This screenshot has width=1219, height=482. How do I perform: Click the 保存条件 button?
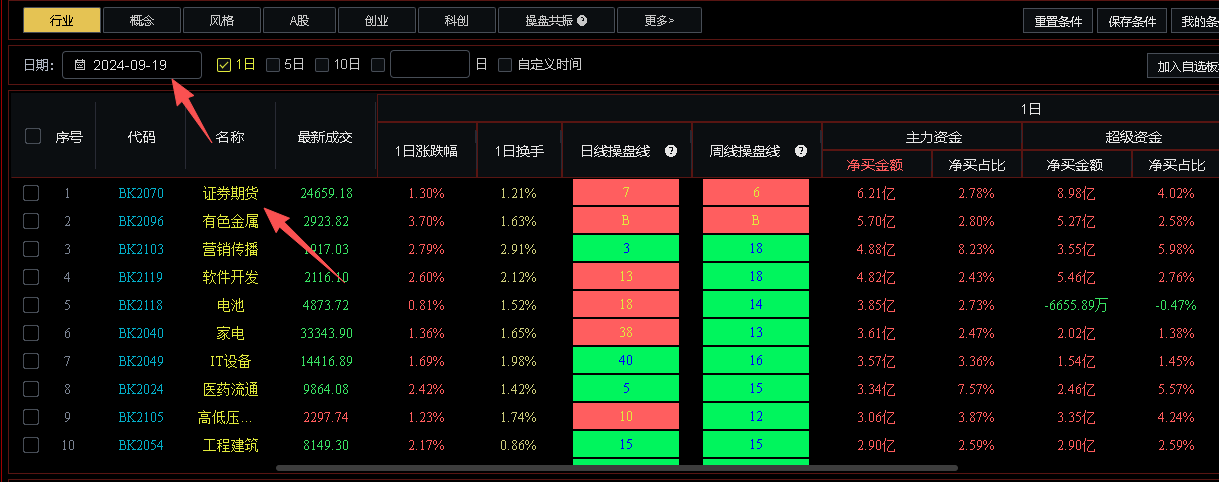pyautogui.click(x=1132, y=21)
